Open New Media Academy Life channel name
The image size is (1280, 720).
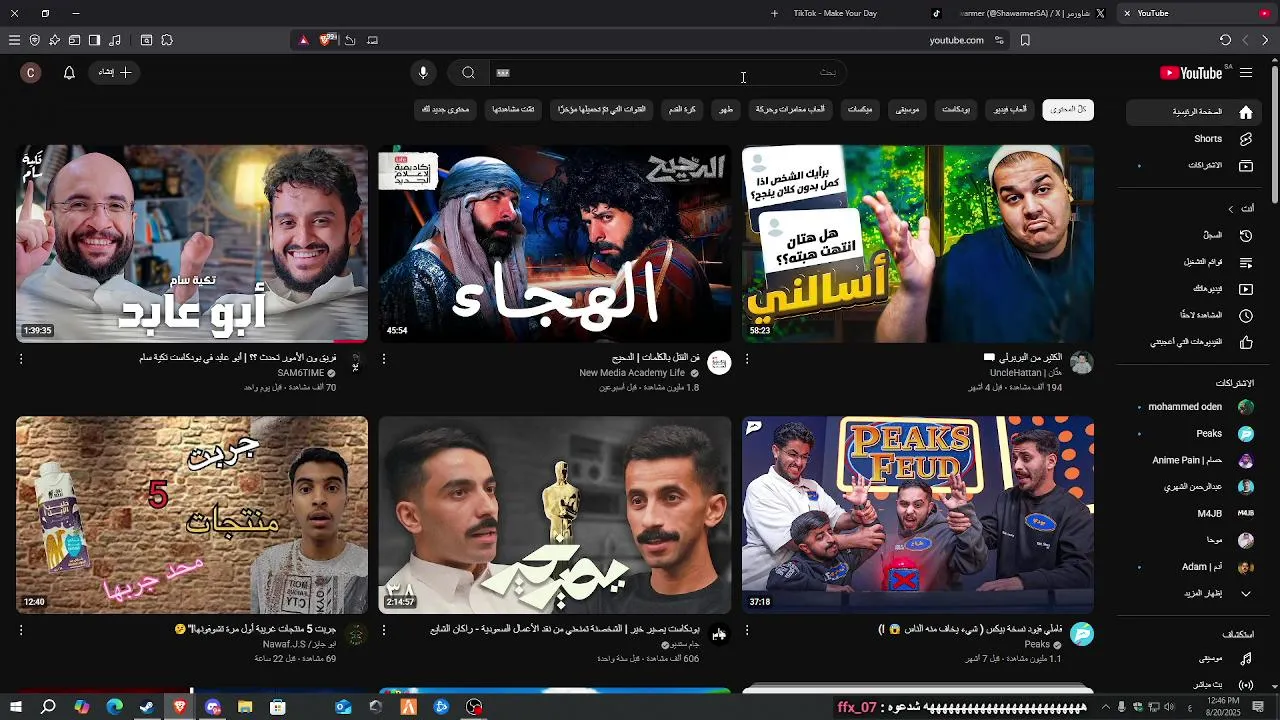[632, 373]
